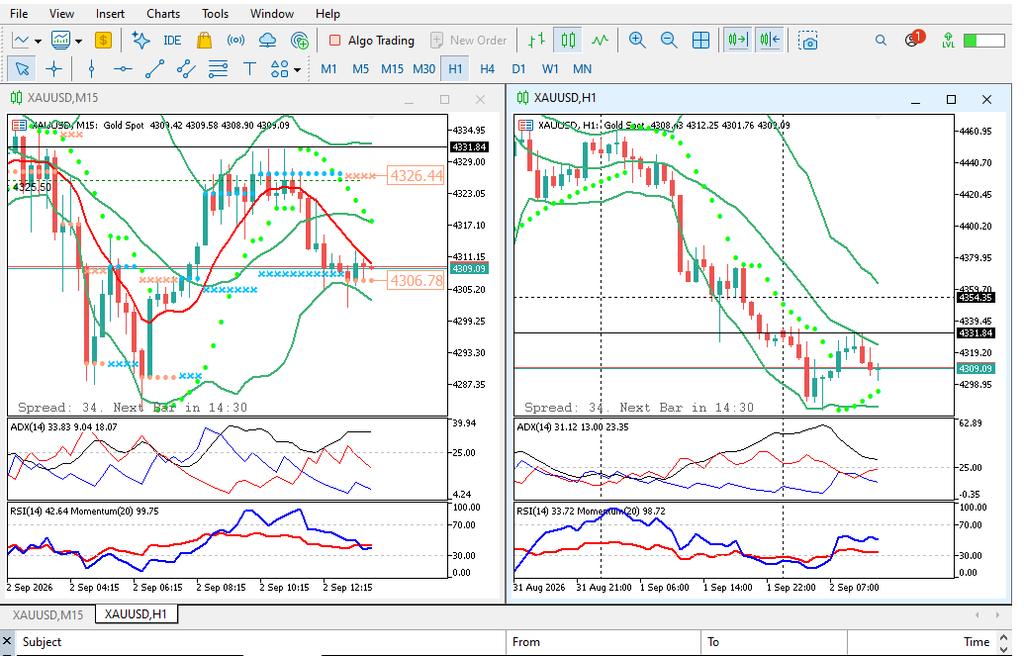Open the Insert menu
Image resolution: width=1024 pixels, height=656 pixels.
click(x=110, y=13)
